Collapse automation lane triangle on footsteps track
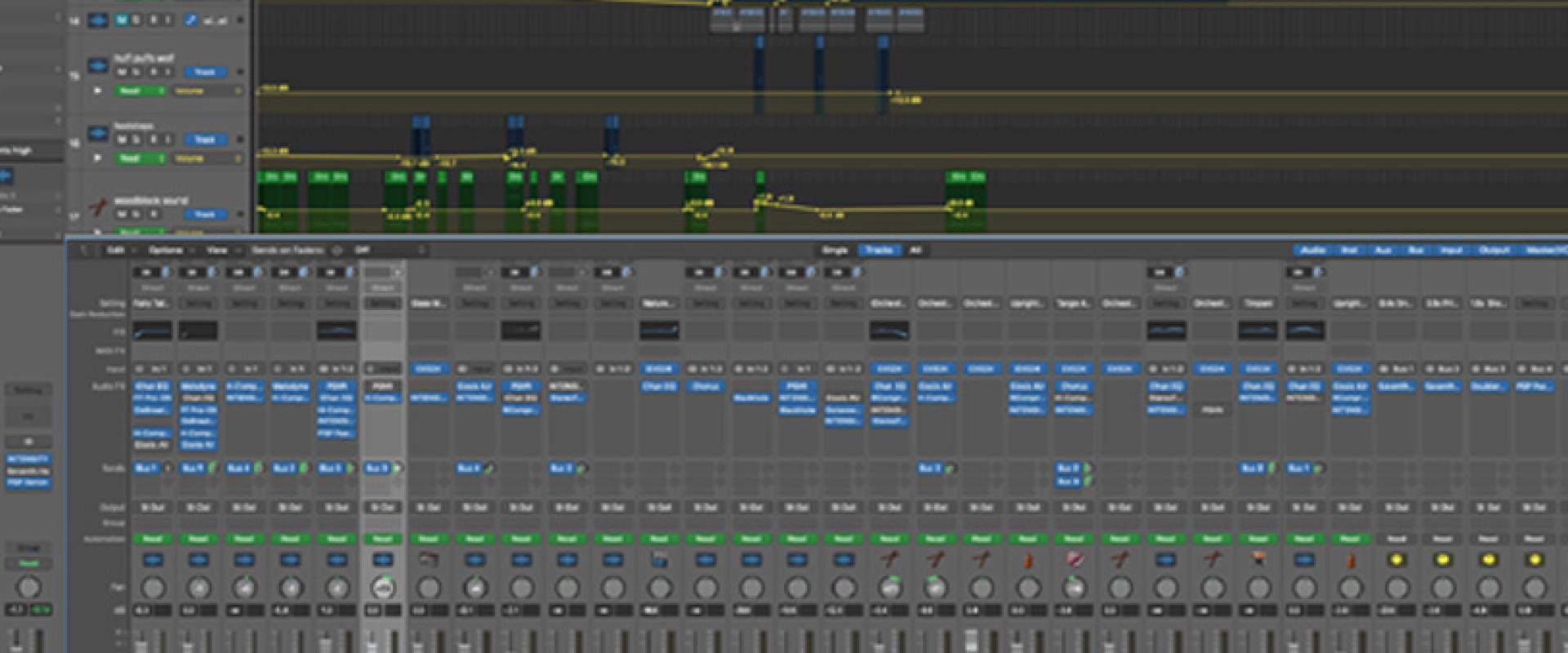Screen dimensions: 1568x653 tap(98, 158)
